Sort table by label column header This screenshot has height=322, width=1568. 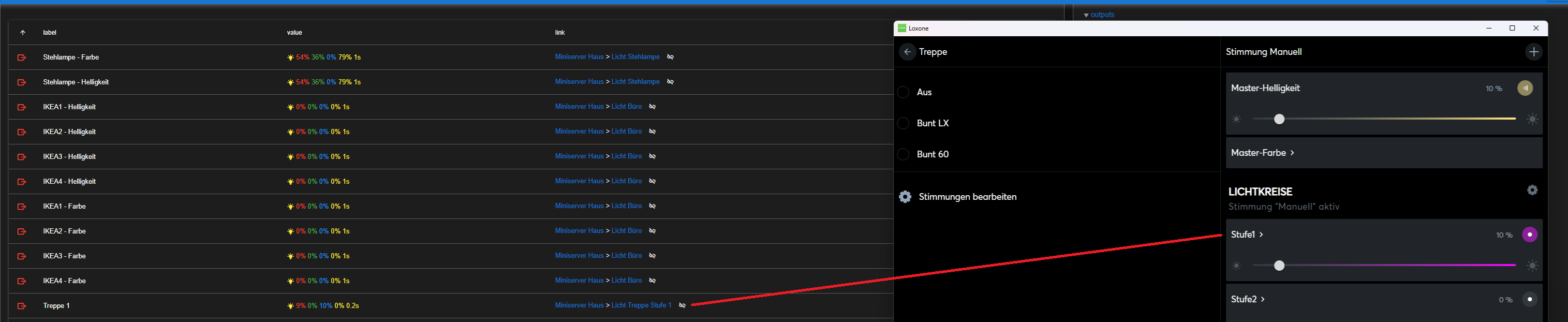pyautogui.click(x=50, y=33)
